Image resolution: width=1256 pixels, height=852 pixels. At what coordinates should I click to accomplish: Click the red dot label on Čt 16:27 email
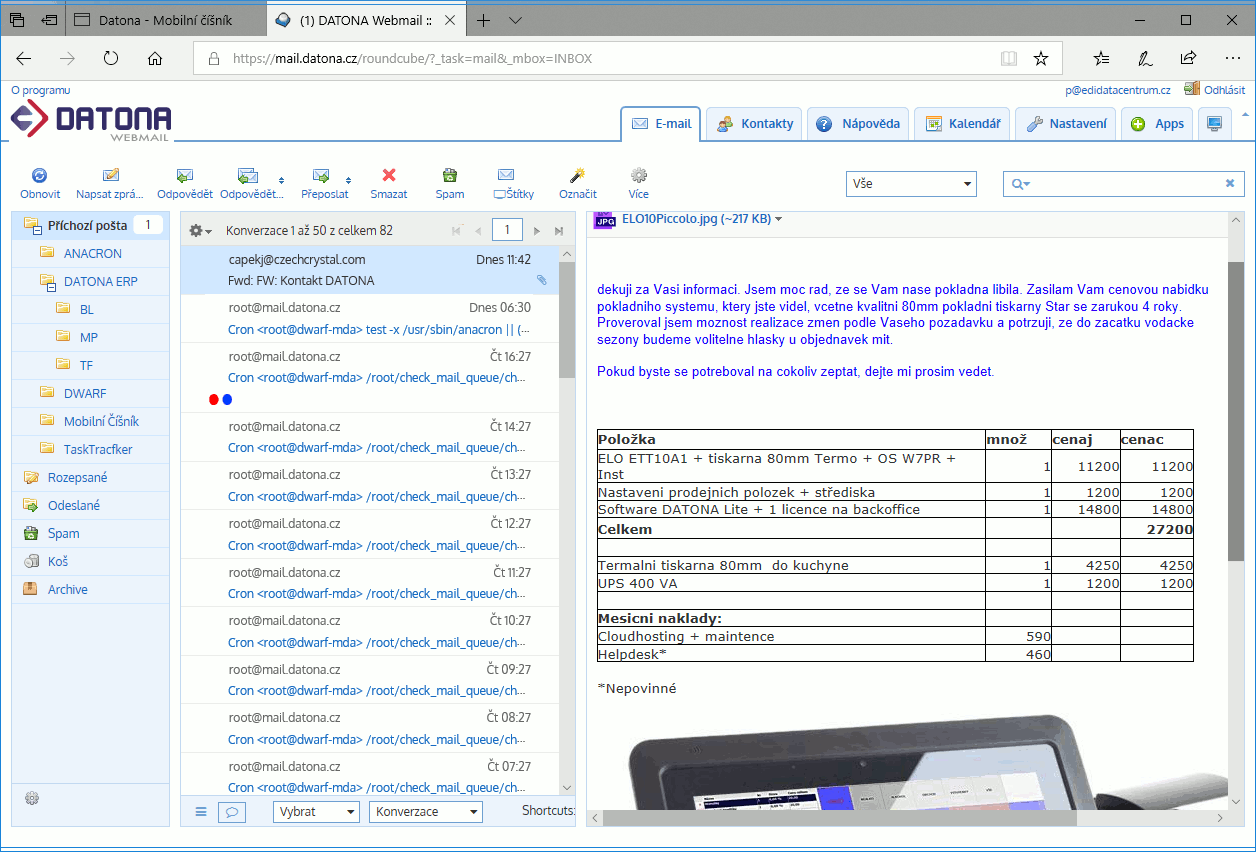pos(214,399)
